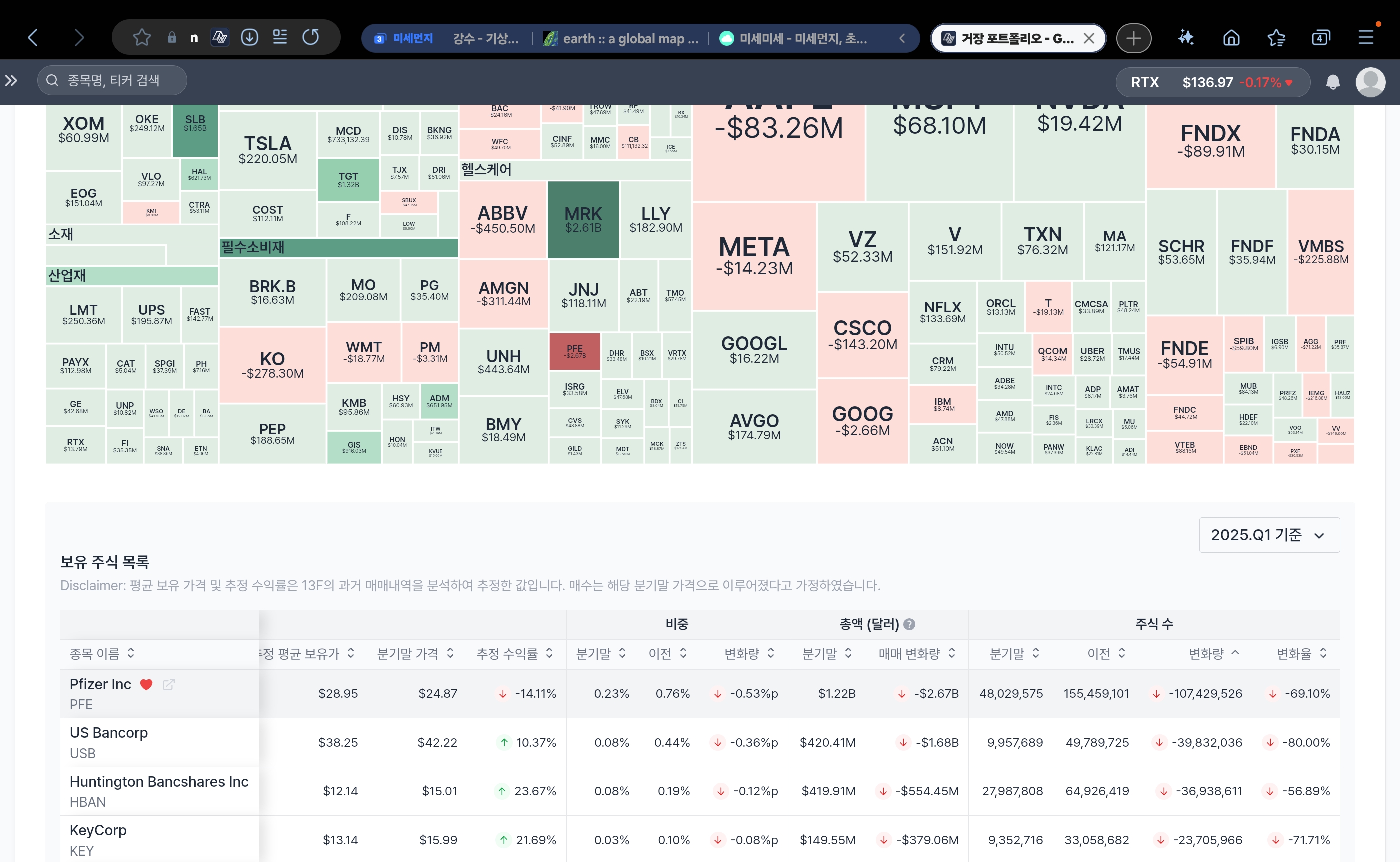Bookmark the page with the address bar star
The width and height of the screenshot is (1400, 862).
142,38
